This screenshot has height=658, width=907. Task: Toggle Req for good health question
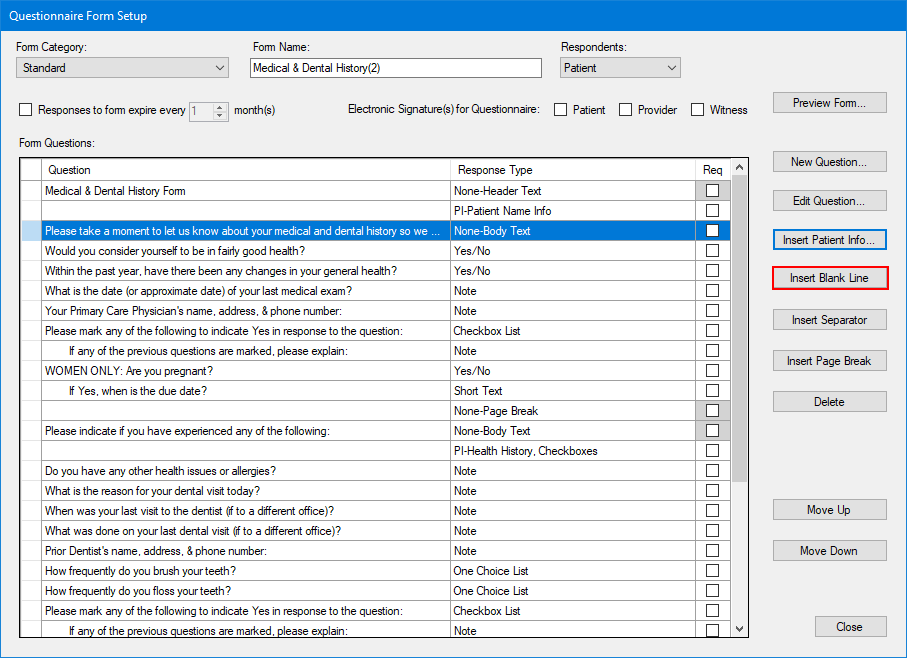[x=713, y=251]
